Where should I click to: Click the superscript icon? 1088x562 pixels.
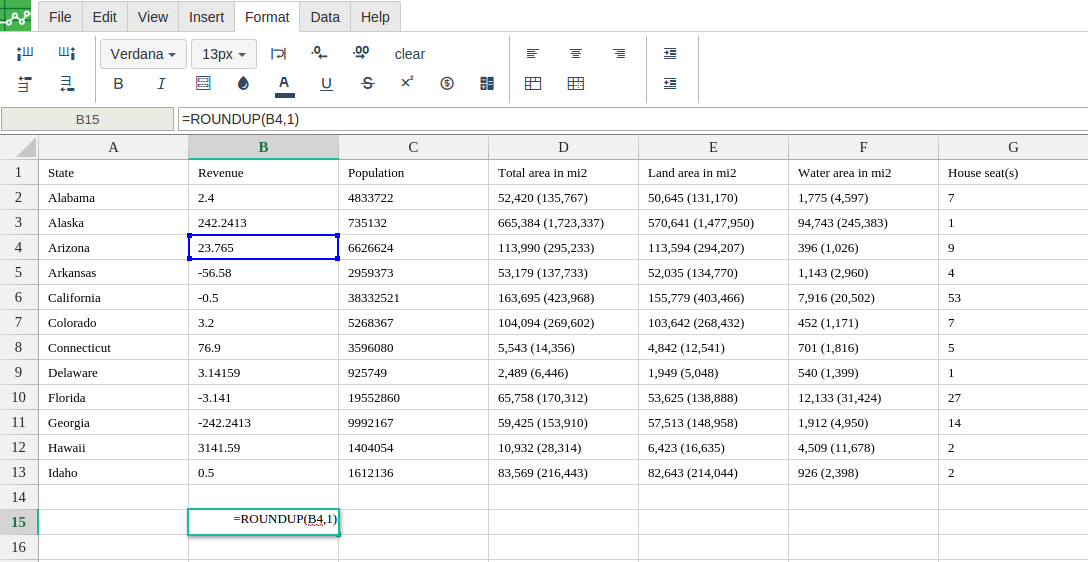(x=407, y=83)
